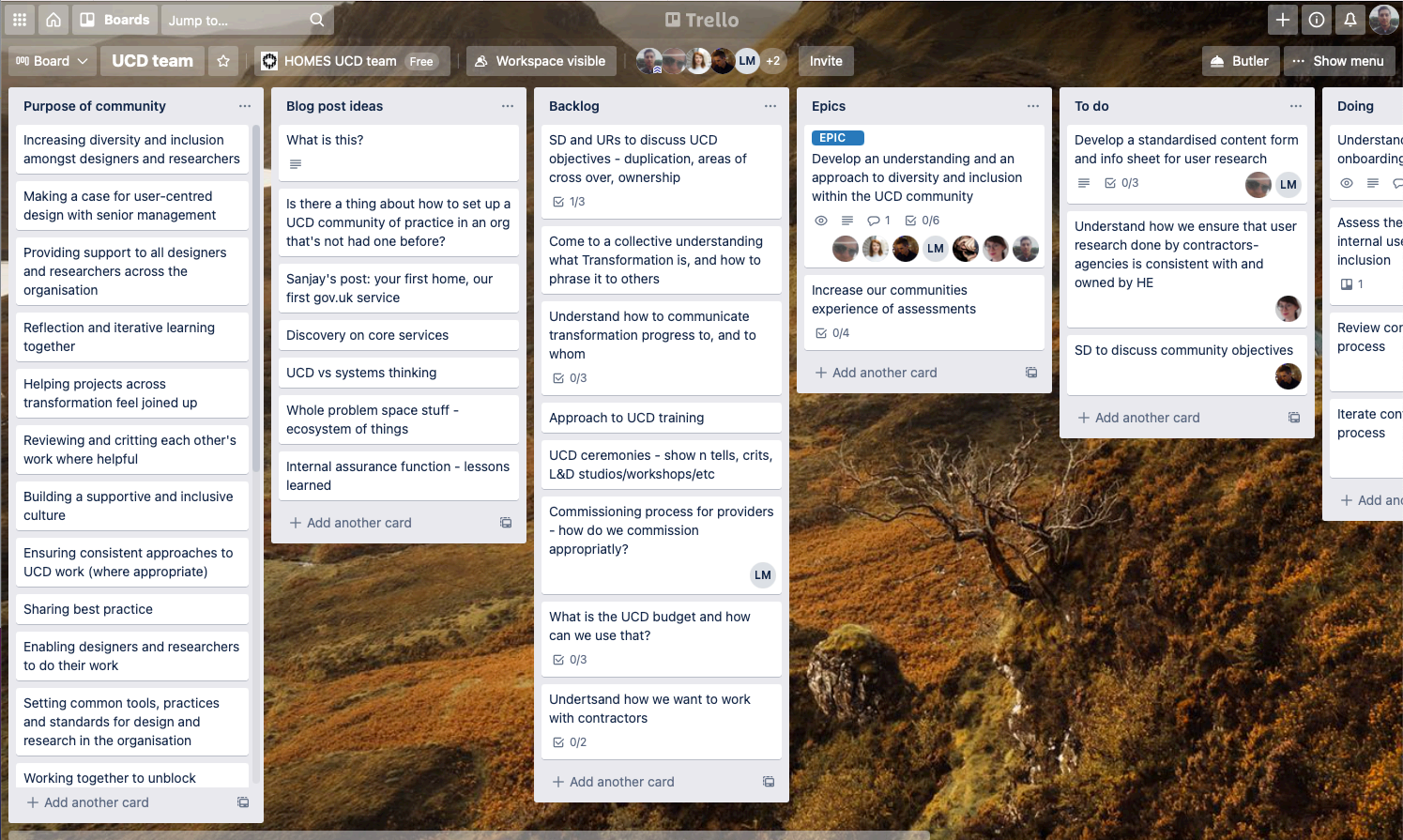1403x840 pixels.
Task: Open Reflection and iterative learning together card
Action: coord(132,337)
